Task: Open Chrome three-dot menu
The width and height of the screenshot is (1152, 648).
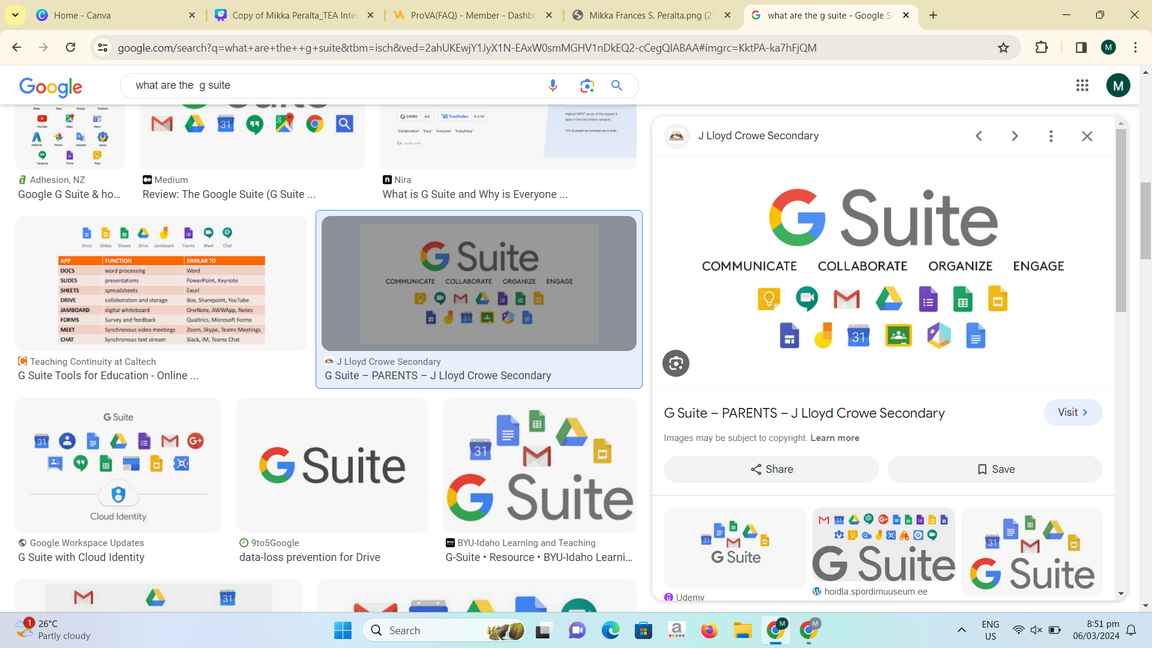Action: 1135,48
